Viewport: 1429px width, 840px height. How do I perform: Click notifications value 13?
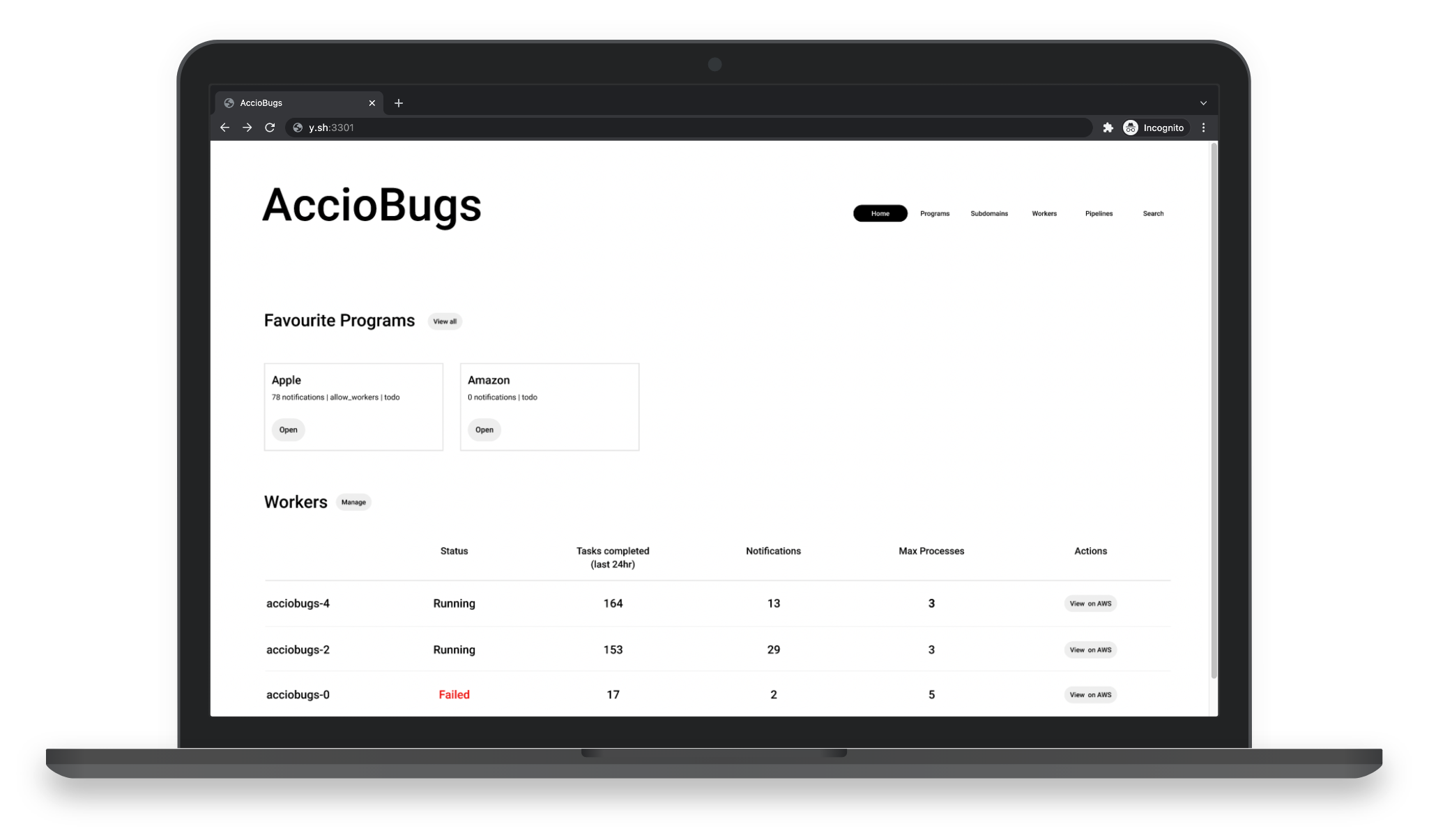pyautogui.click(x=773, y=604)
